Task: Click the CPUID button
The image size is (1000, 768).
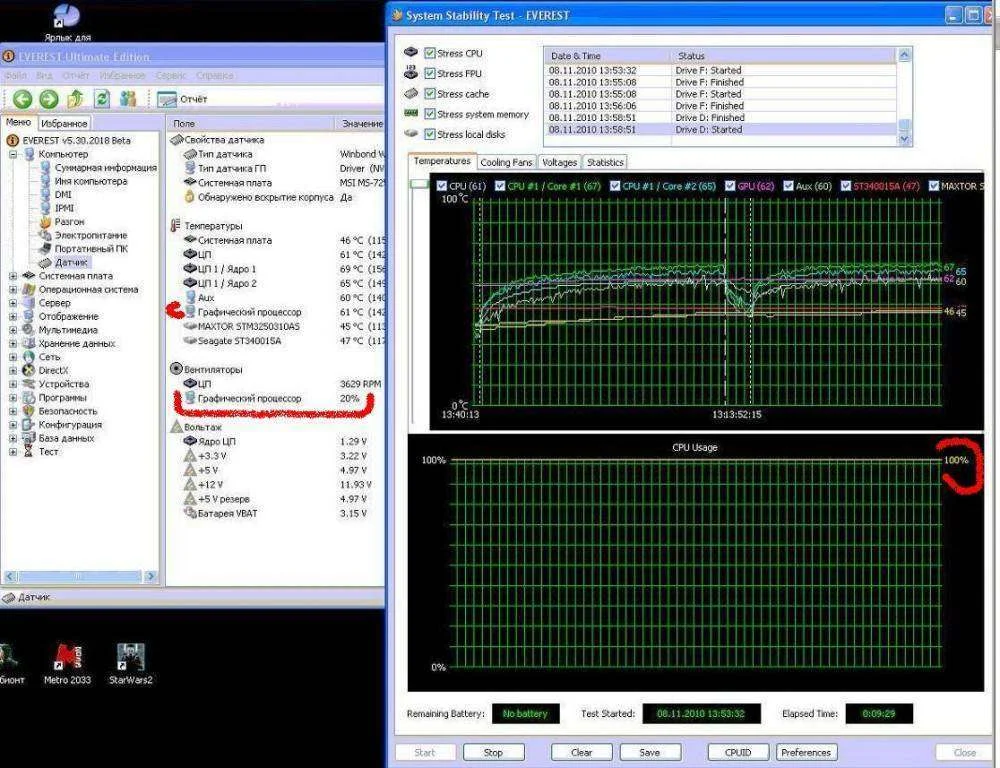Action: [738, 752]
